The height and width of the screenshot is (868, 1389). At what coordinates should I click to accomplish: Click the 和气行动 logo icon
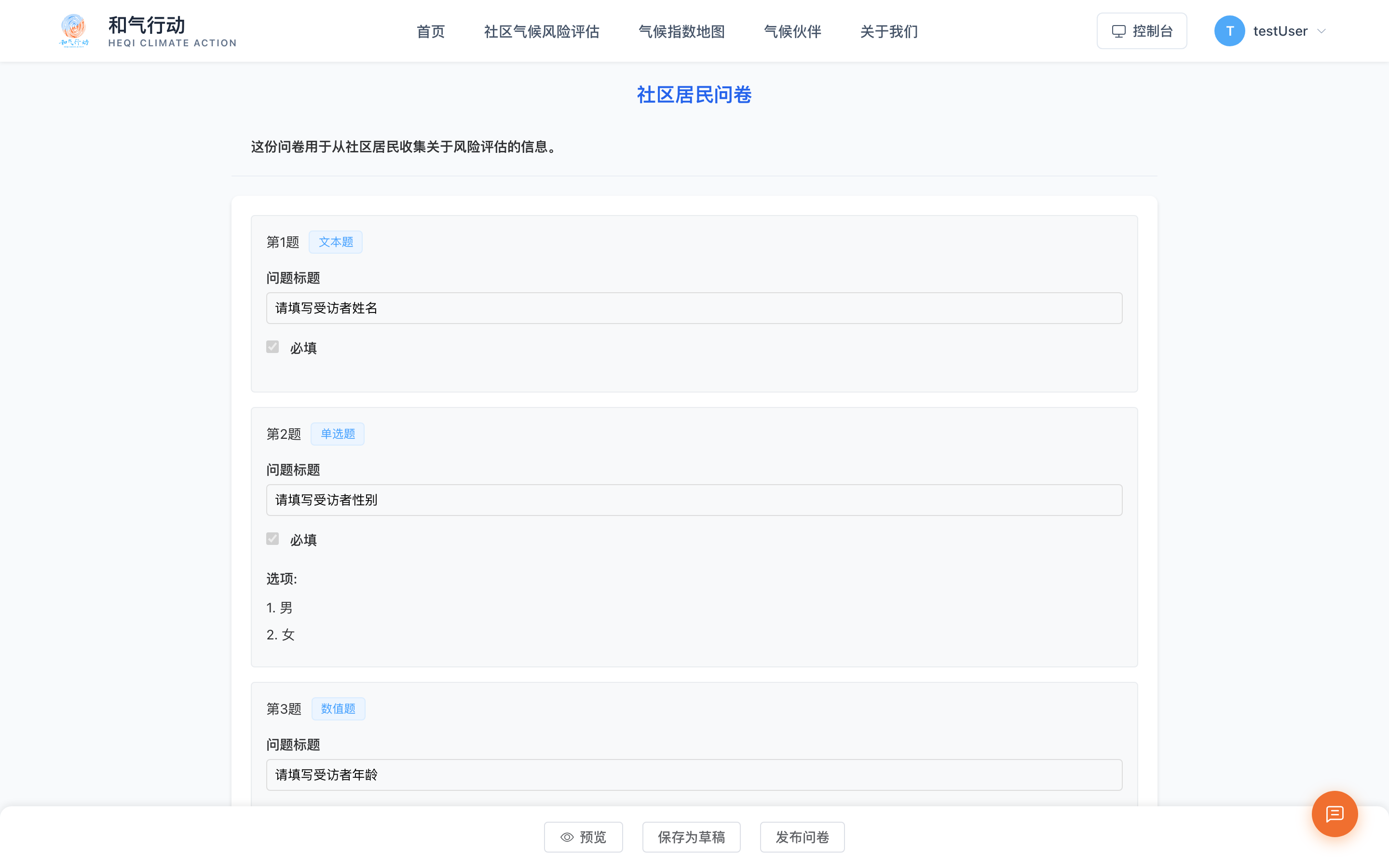pos(74,31)
